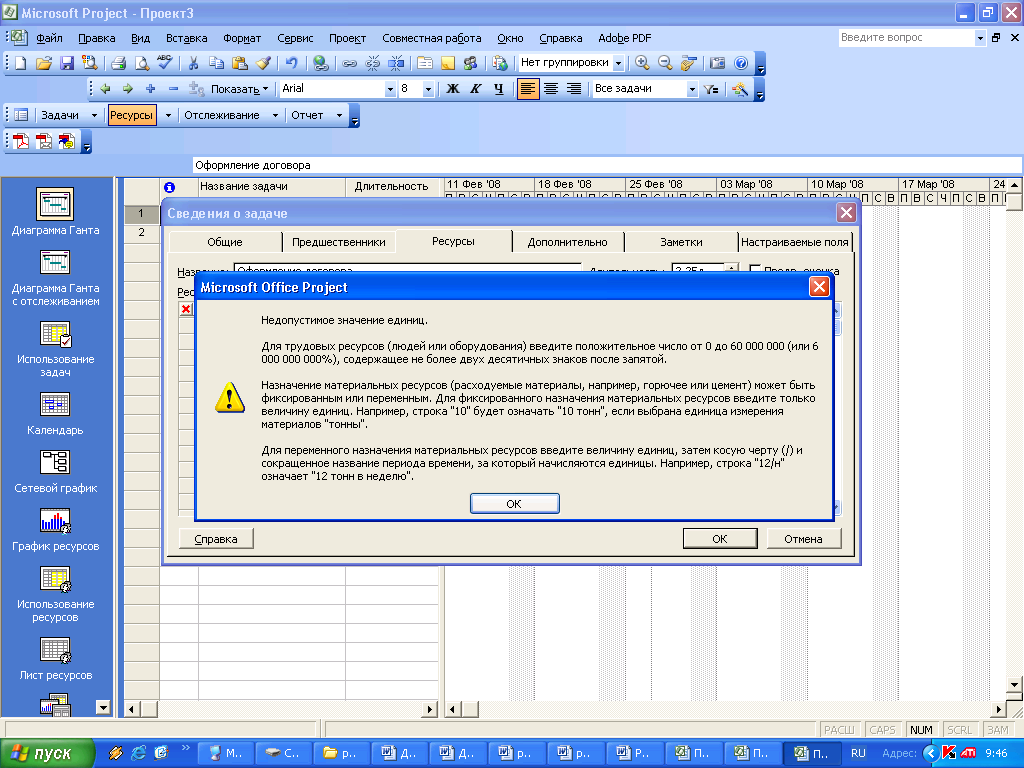Click the Task Notes yellow icon
This screenshot has width=1024, height=768.
pyautogui.click(x=447, y=63)
